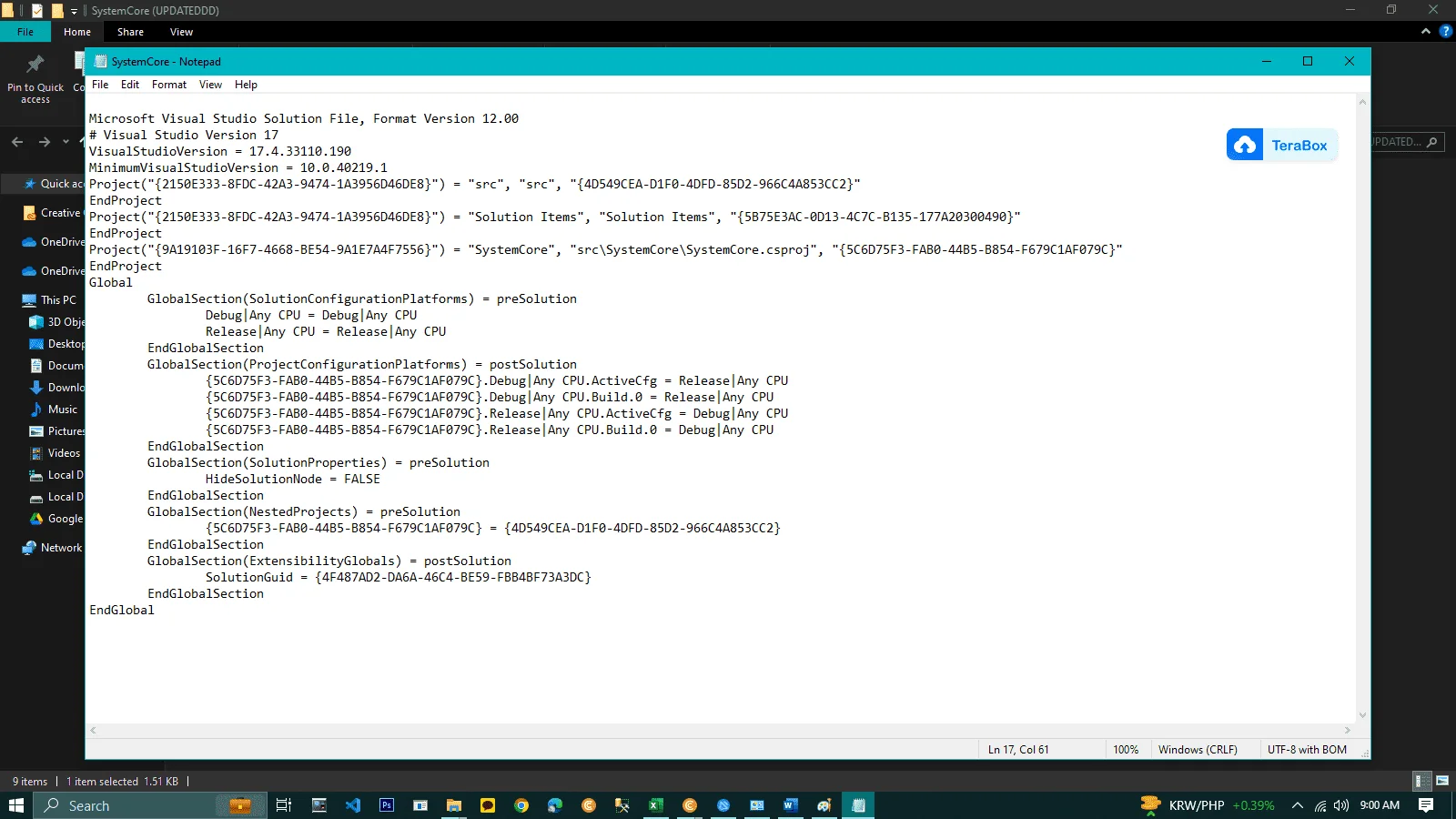
Task: Show hidden system tray icons
Action: point(1298,805)
